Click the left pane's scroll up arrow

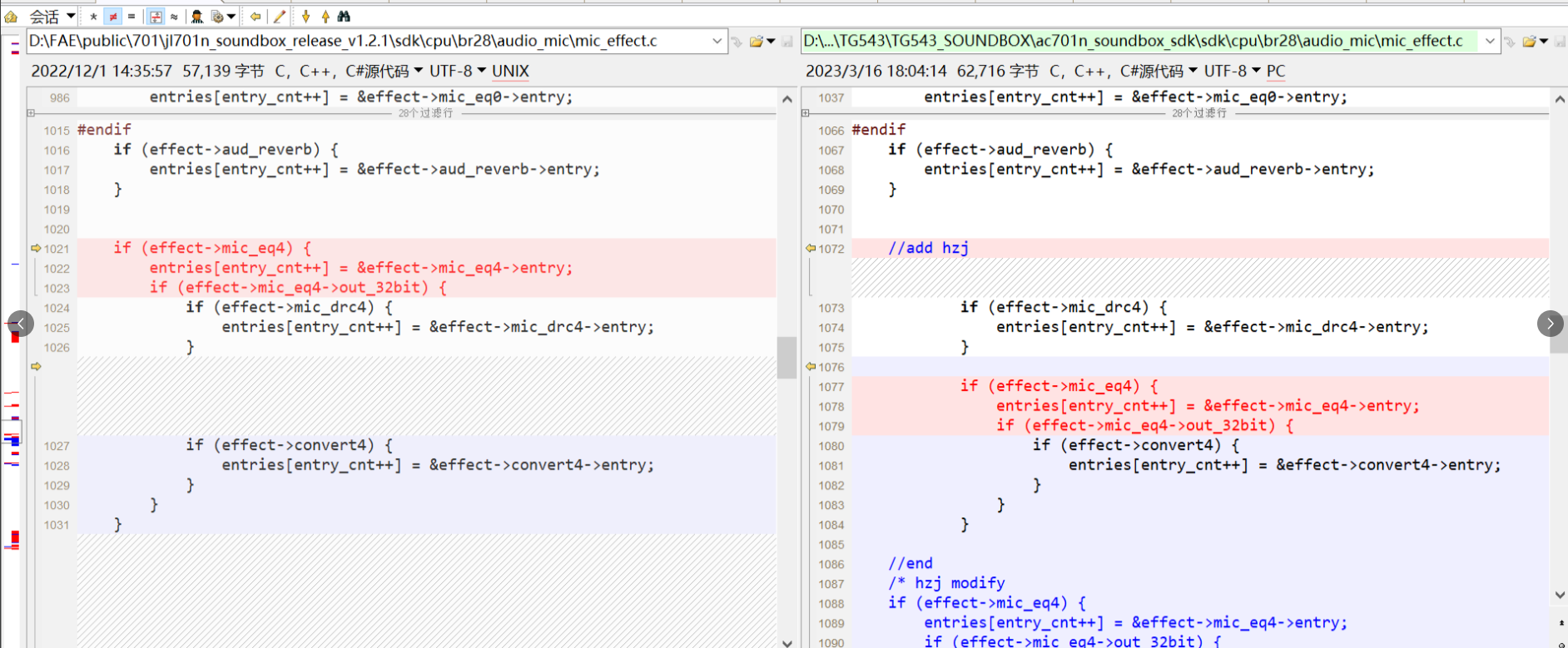point(786,98)
